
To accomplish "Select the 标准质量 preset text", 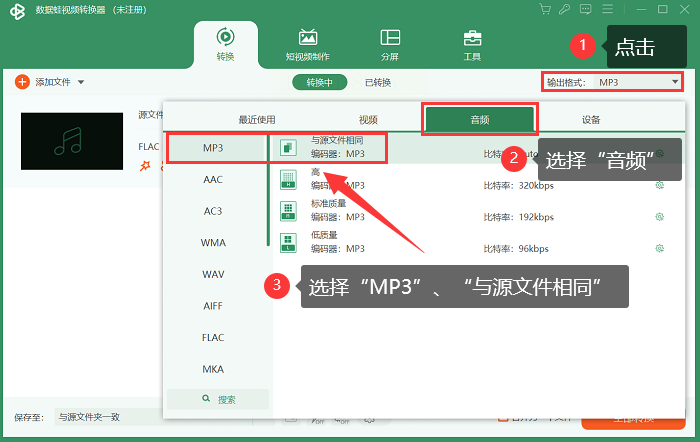I will tap(329, 204).
